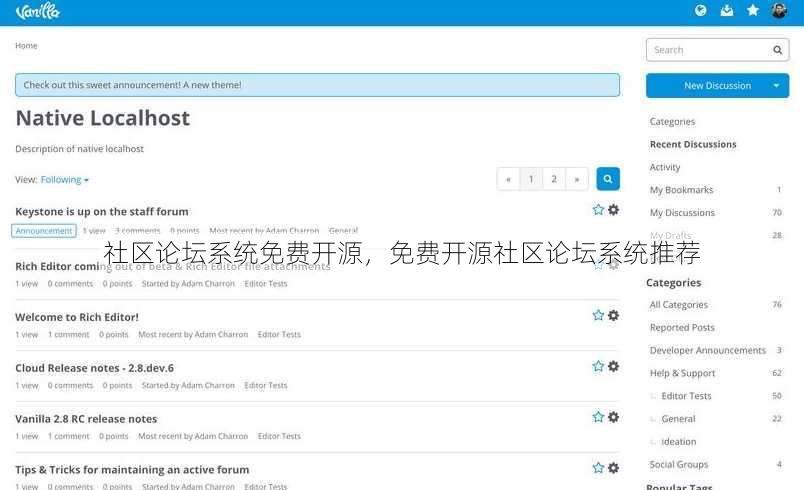This screenshot has height=490, width=804.
Task: Go to previous page arrow
Action: 508,179
